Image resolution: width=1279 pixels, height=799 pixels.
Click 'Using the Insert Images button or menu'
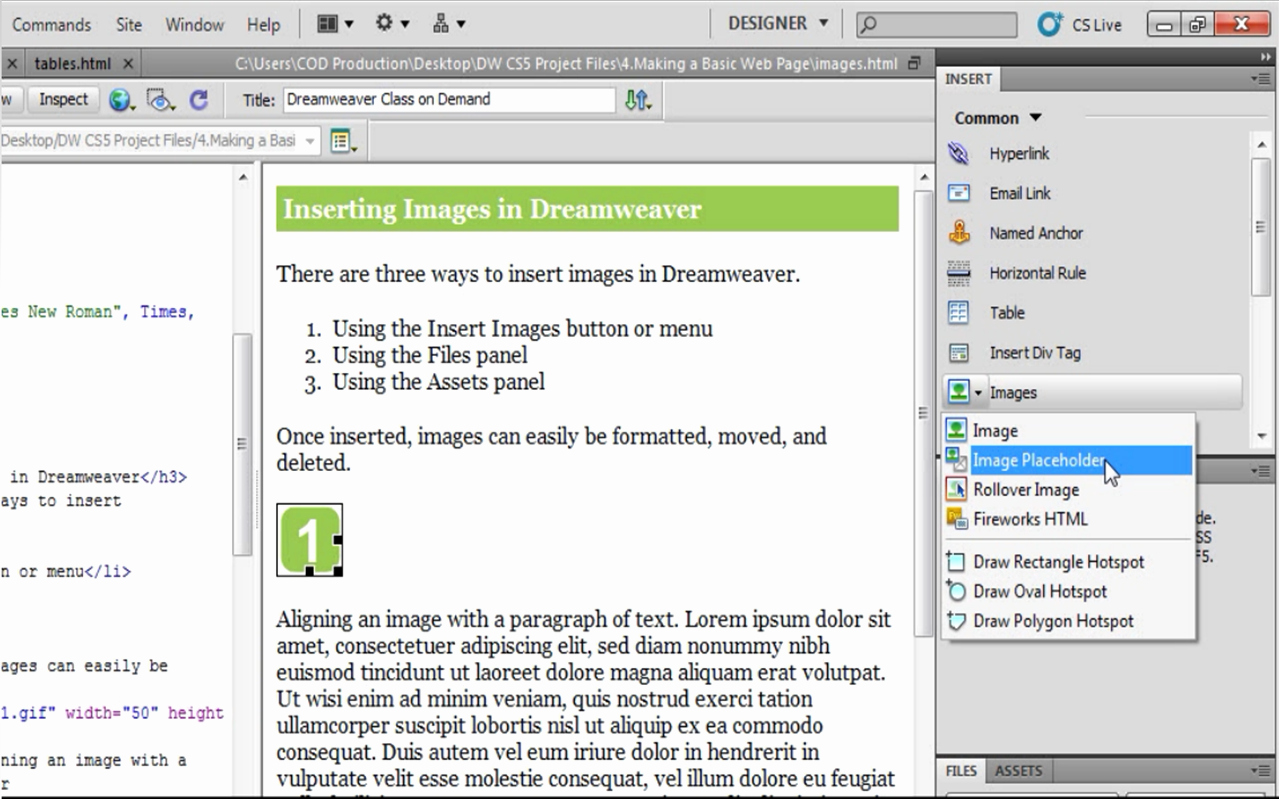[x=523, y=328]
